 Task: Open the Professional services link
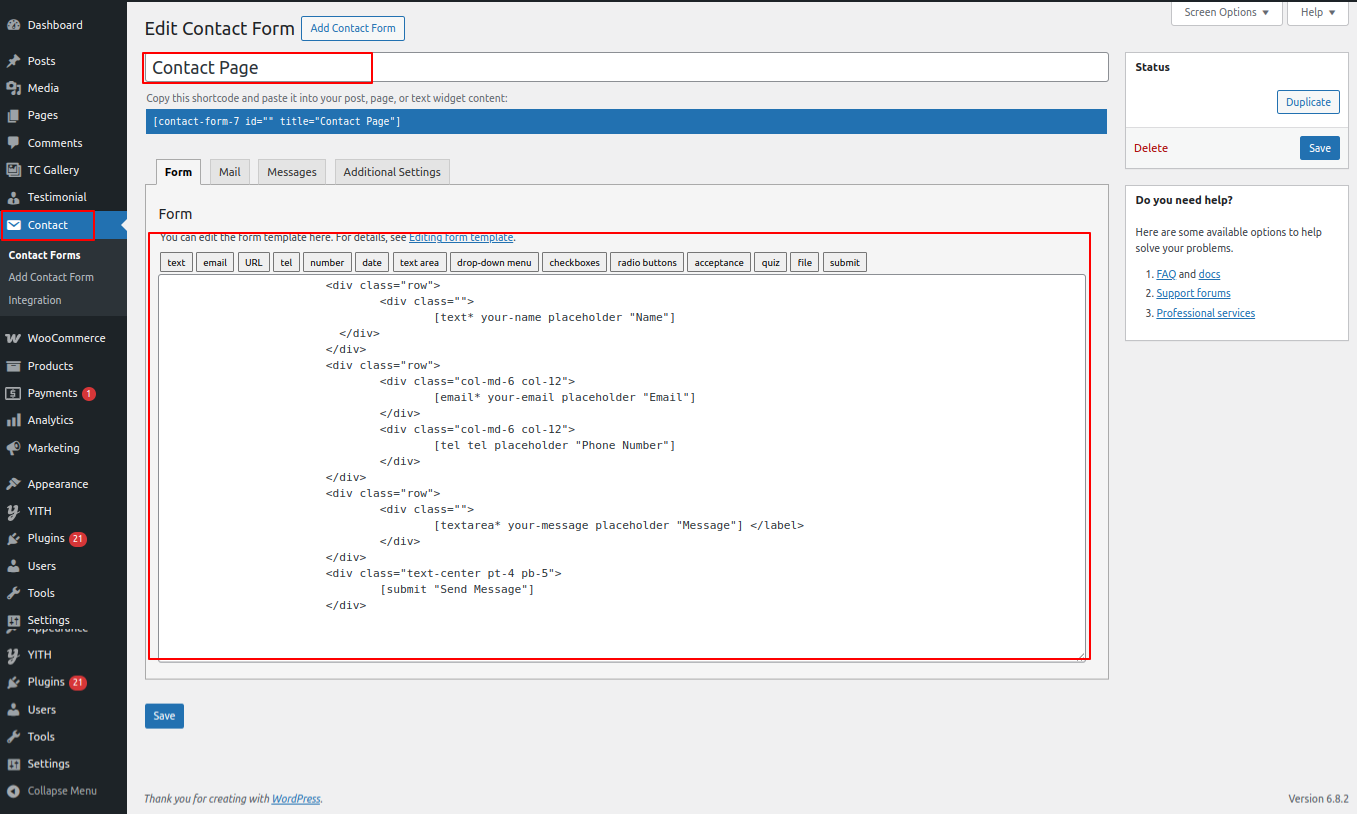tap(1205, 313)
